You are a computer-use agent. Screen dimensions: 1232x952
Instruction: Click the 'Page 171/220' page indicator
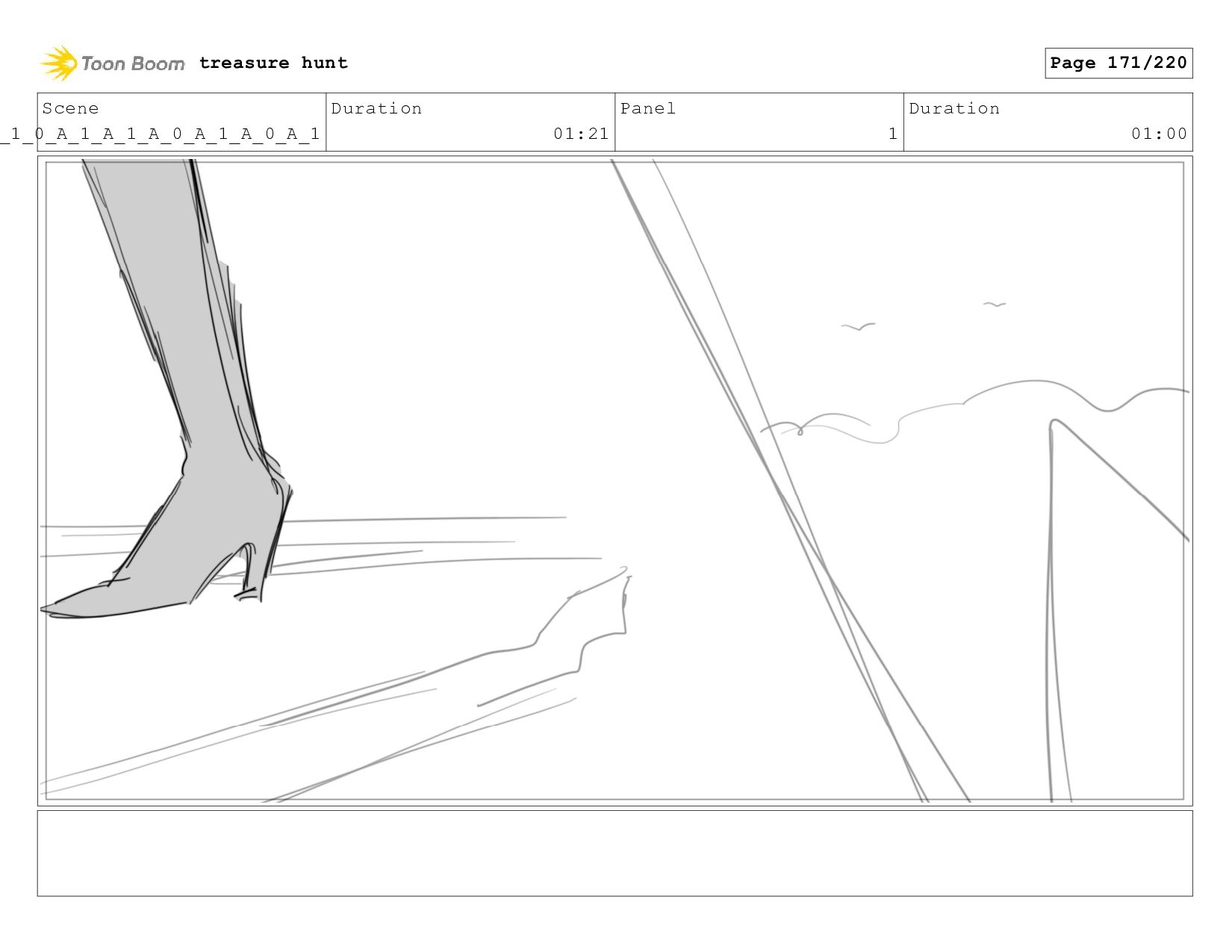[x=1118, y=63]
